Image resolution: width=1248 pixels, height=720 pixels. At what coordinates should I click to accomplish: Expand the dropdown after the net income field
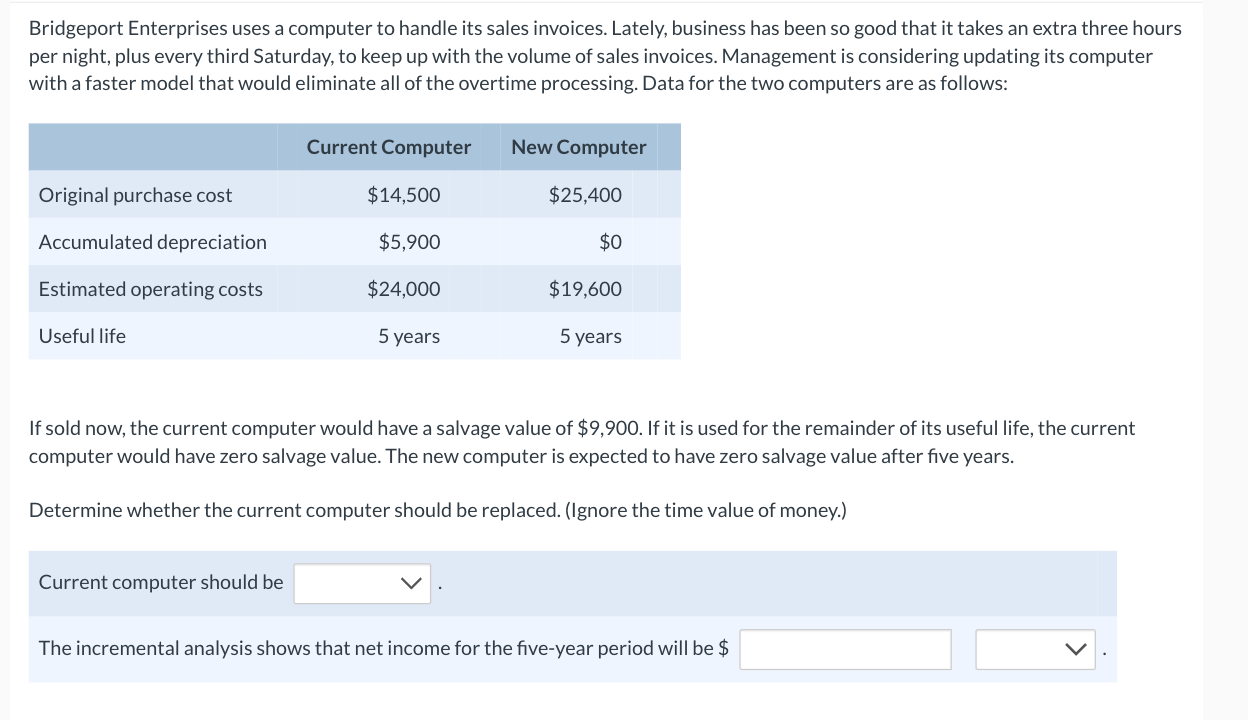pyautogui.click(x=1035, y=649)
